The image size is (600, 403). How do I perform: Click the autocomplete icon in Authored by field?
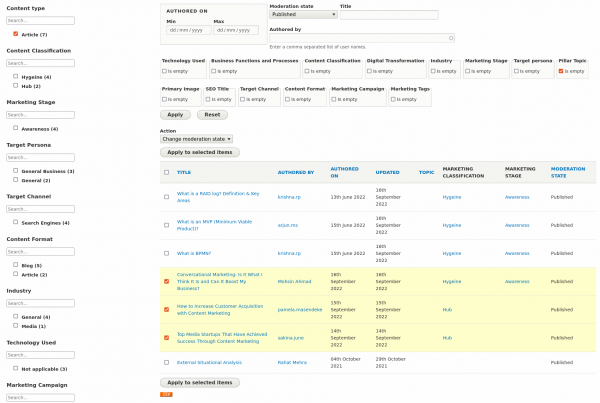click(451, 38)
